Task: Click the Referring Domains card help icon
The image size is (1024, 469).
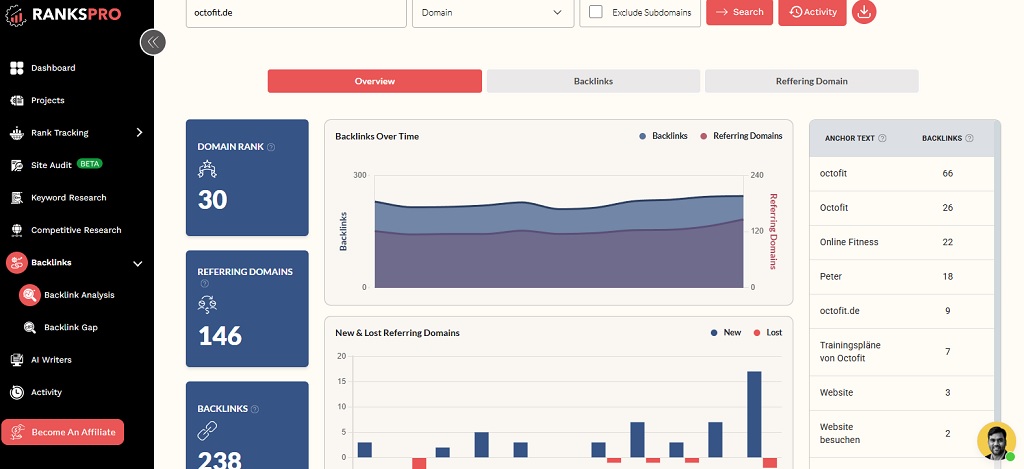Action: (x=204, y=283)
